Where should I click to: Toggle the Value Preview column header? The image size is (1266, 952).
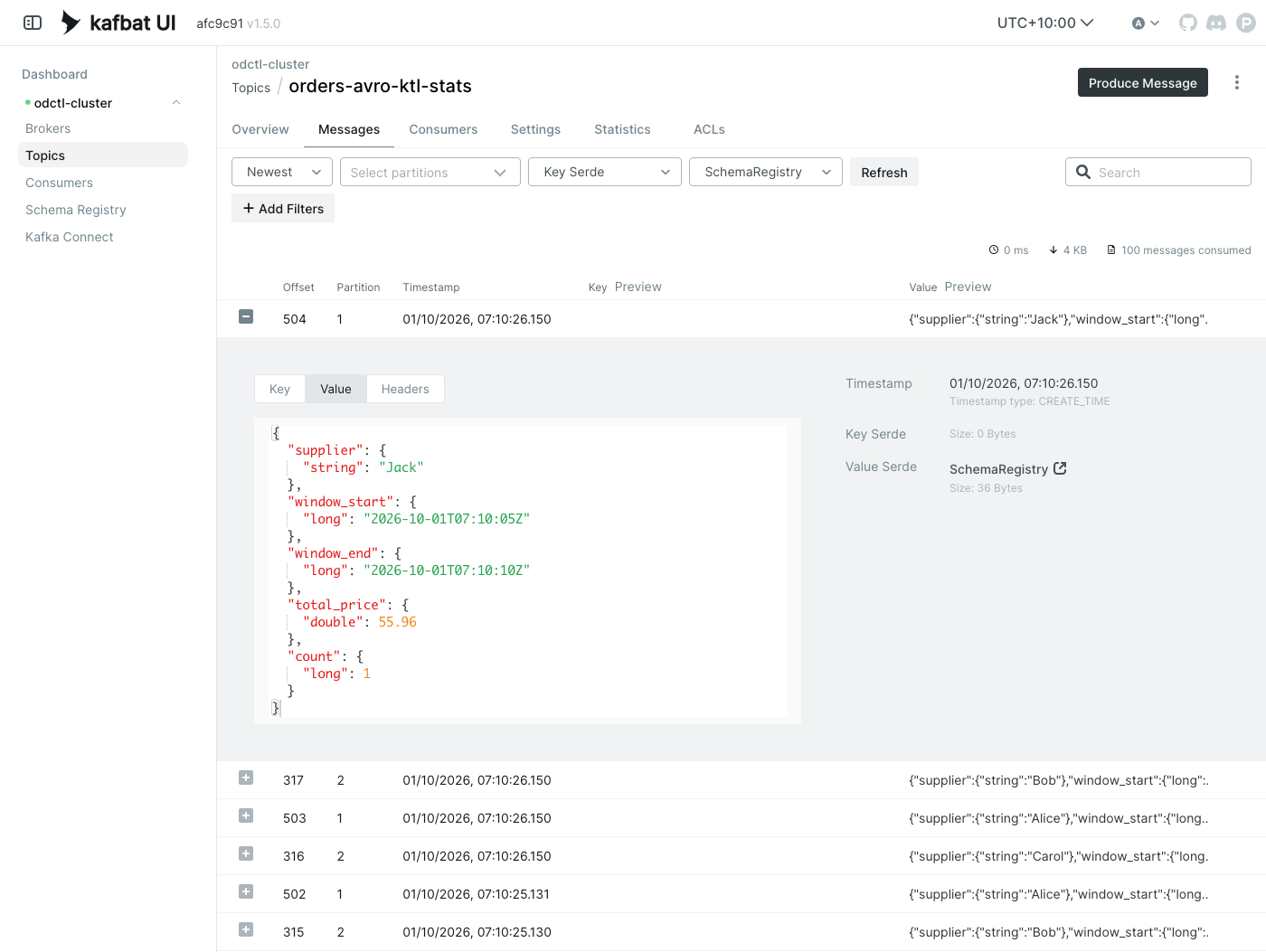pos(968,287)
